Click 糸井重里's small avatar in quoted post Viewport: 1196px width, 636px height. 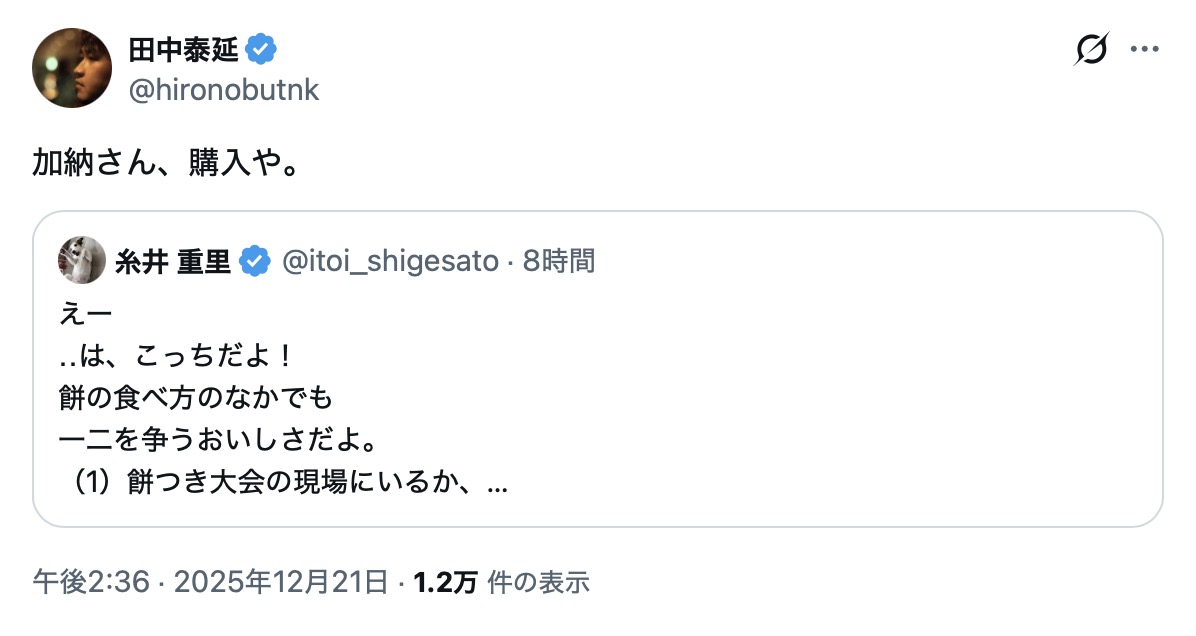tap(82, 261)
